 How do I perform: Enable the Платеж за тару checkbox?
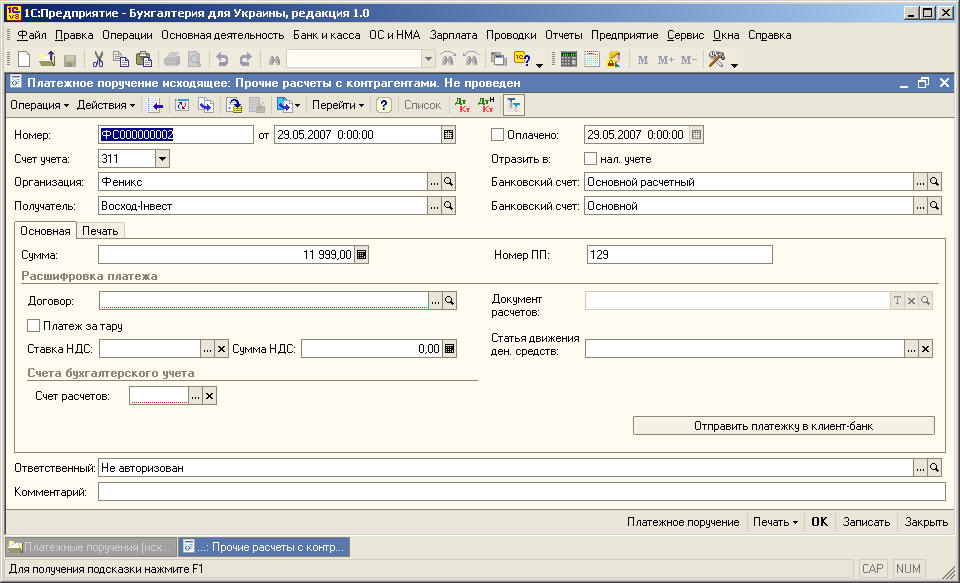pos(34,326)
